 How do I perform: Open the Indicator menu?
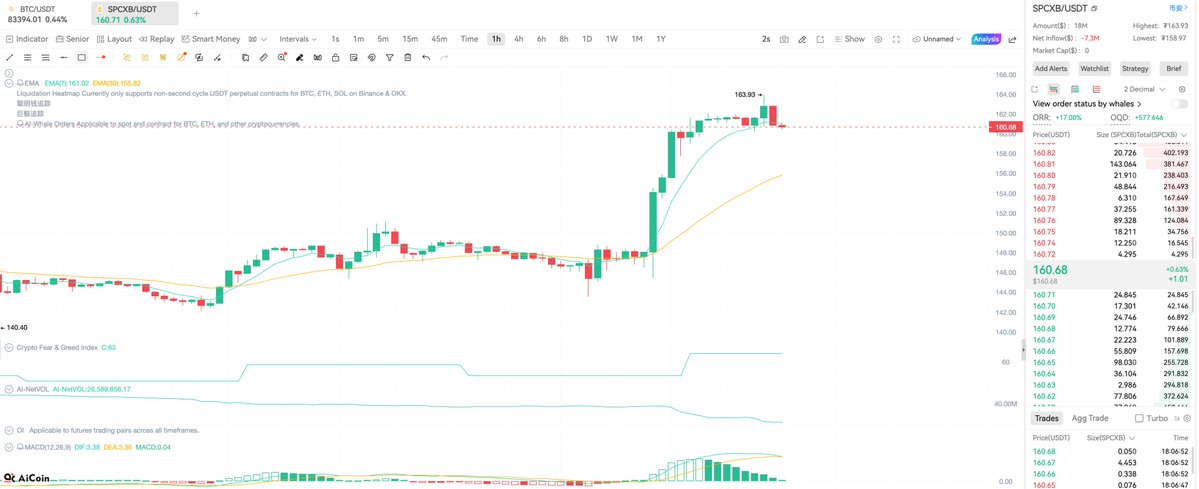click(27, 39)
